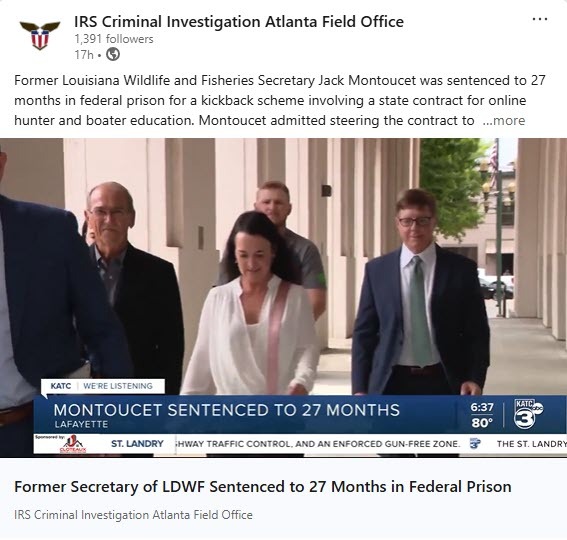This screenshot has width=567, height=540.
Task: Click the ST. LANDRY ticker label
Action: pos(137,444)
